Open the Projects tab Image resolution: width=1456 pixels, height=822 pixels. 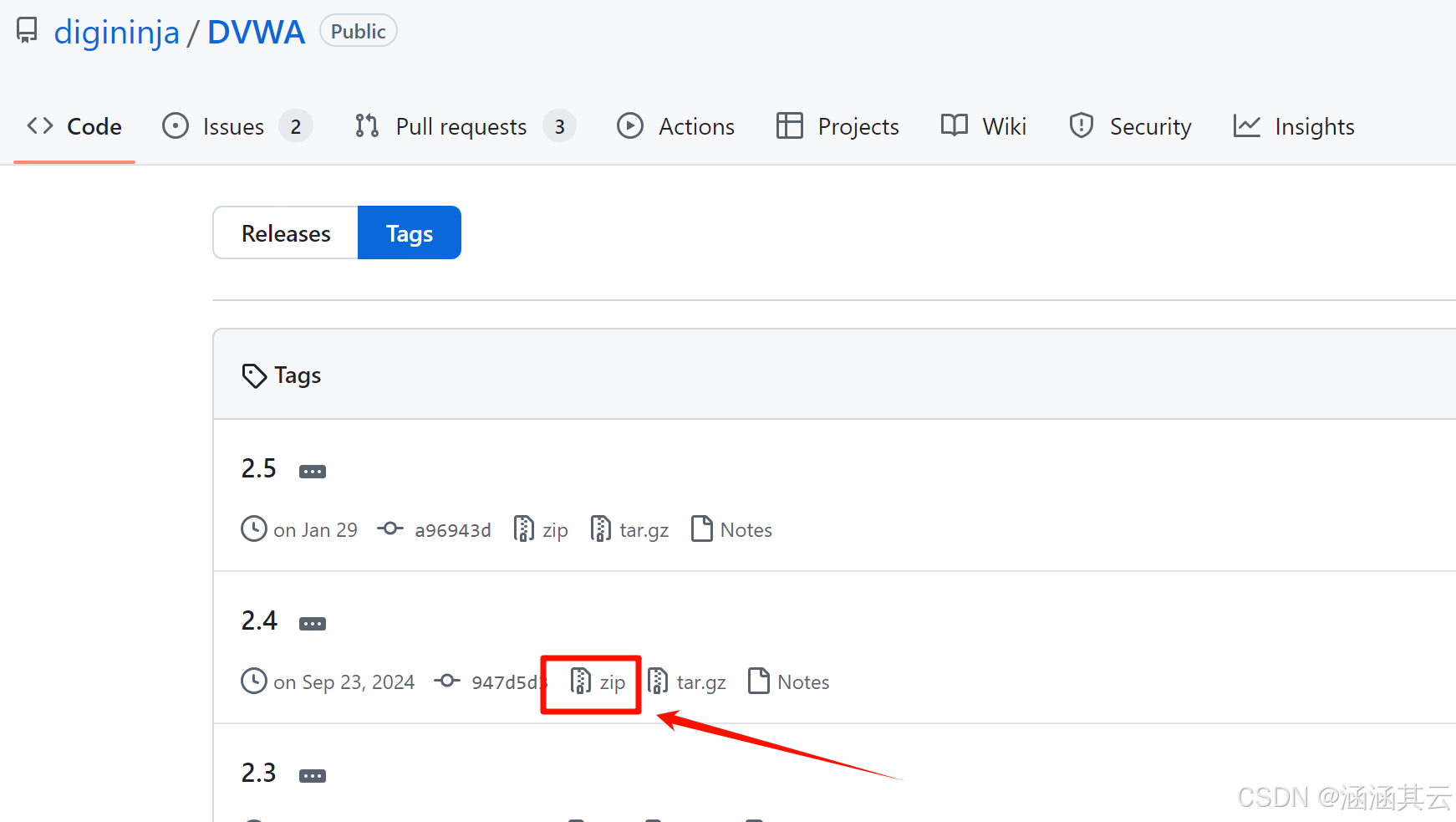[837, 126]
